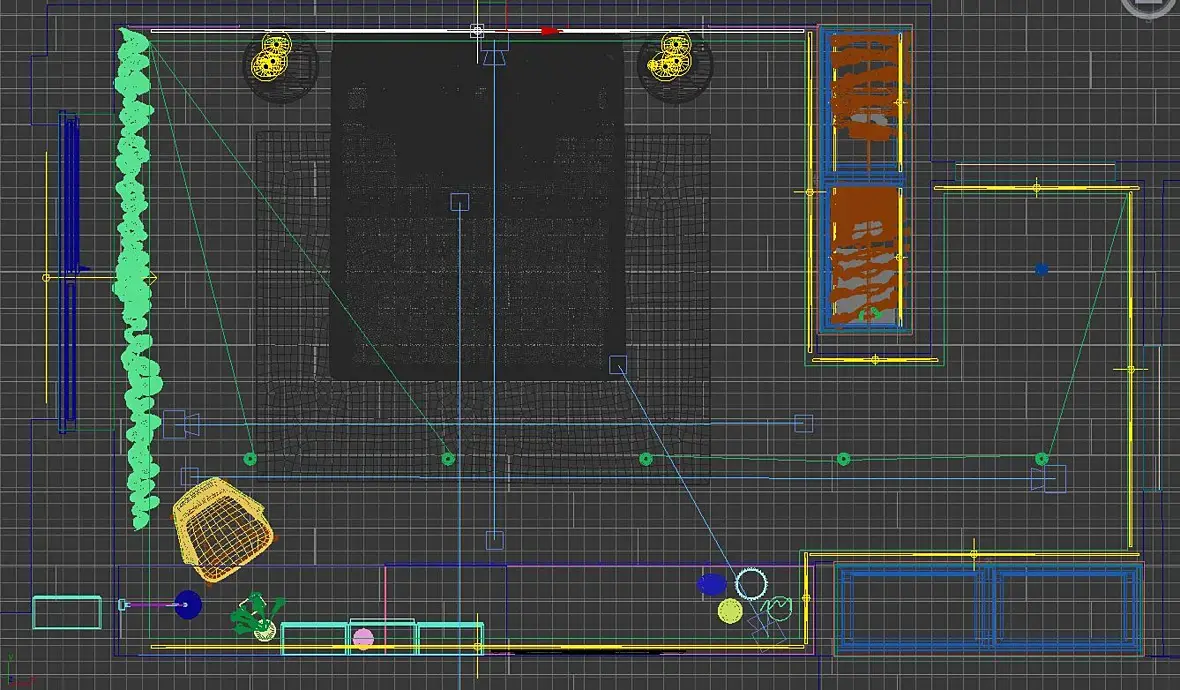Select the camera target at bed corner
1180x690 pixels.
pyautogui.click(x=618, y=365)
